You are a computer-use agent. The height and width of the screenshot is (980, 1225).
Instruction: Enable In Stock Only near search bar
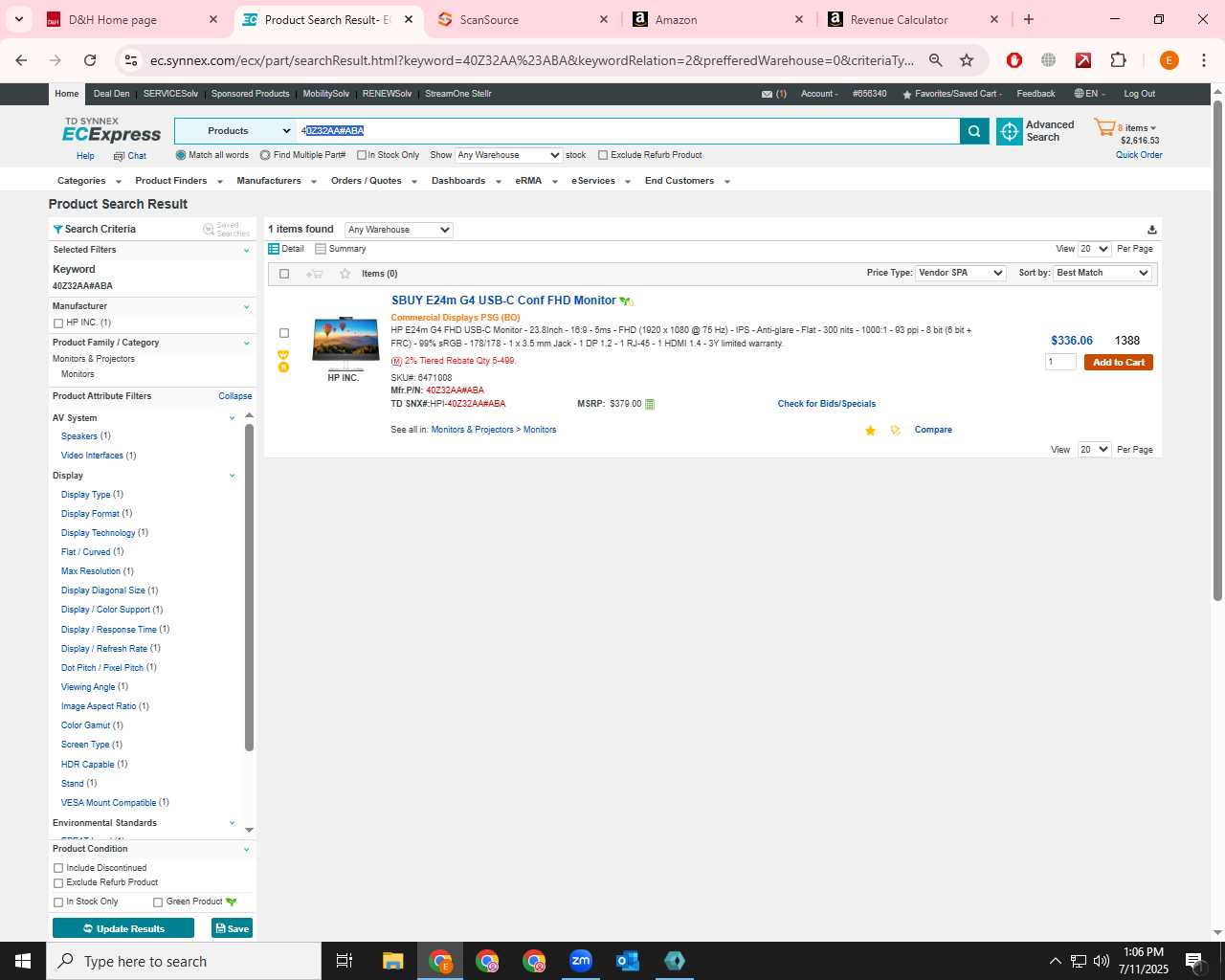point(362,155)
